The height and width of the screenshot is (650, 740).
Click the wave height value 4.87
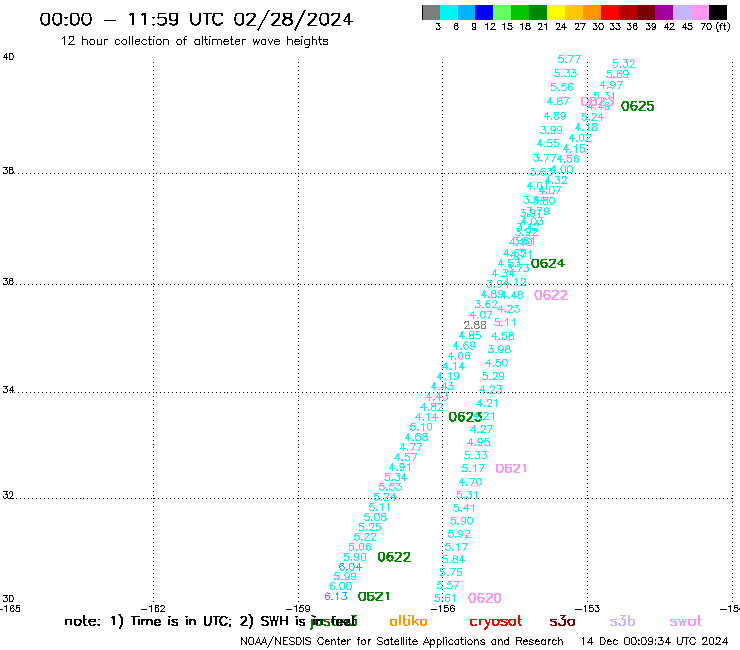click(558, 101)
